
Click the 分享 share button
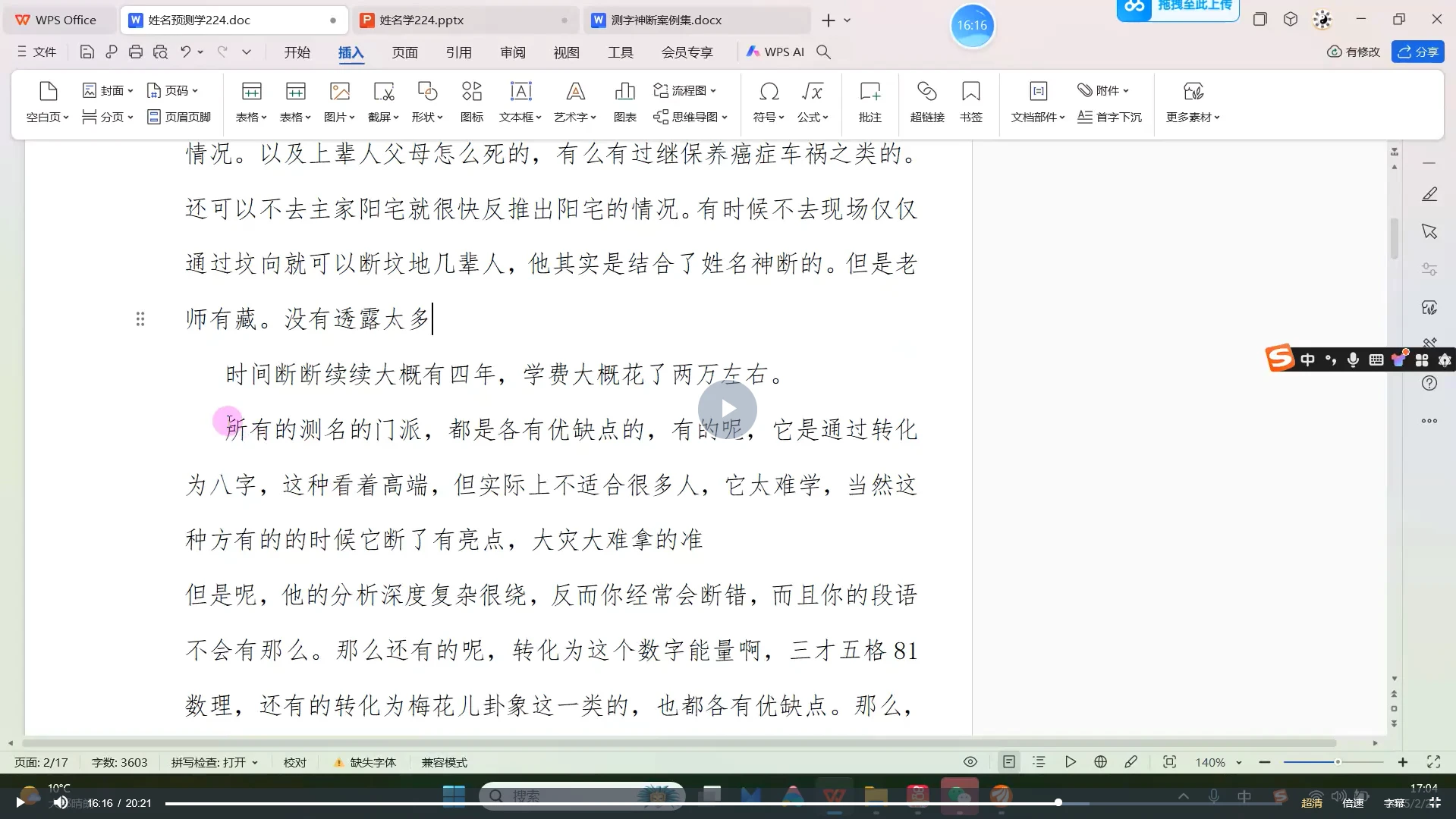click(x=1417, y=52)
